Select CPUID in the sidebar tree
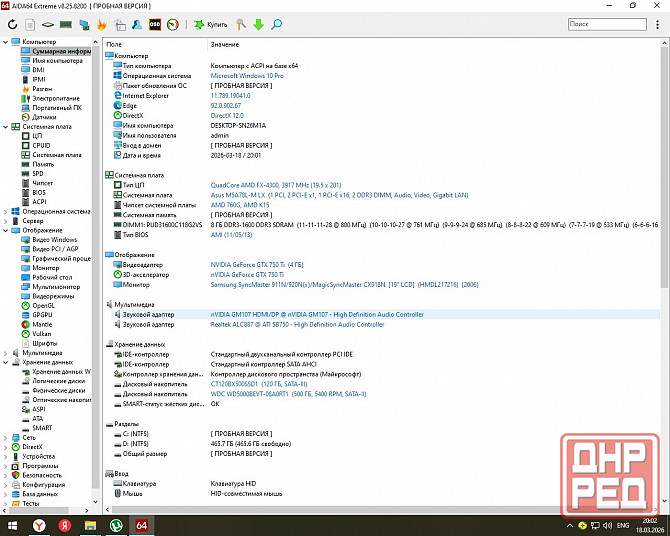 [41, 146]
